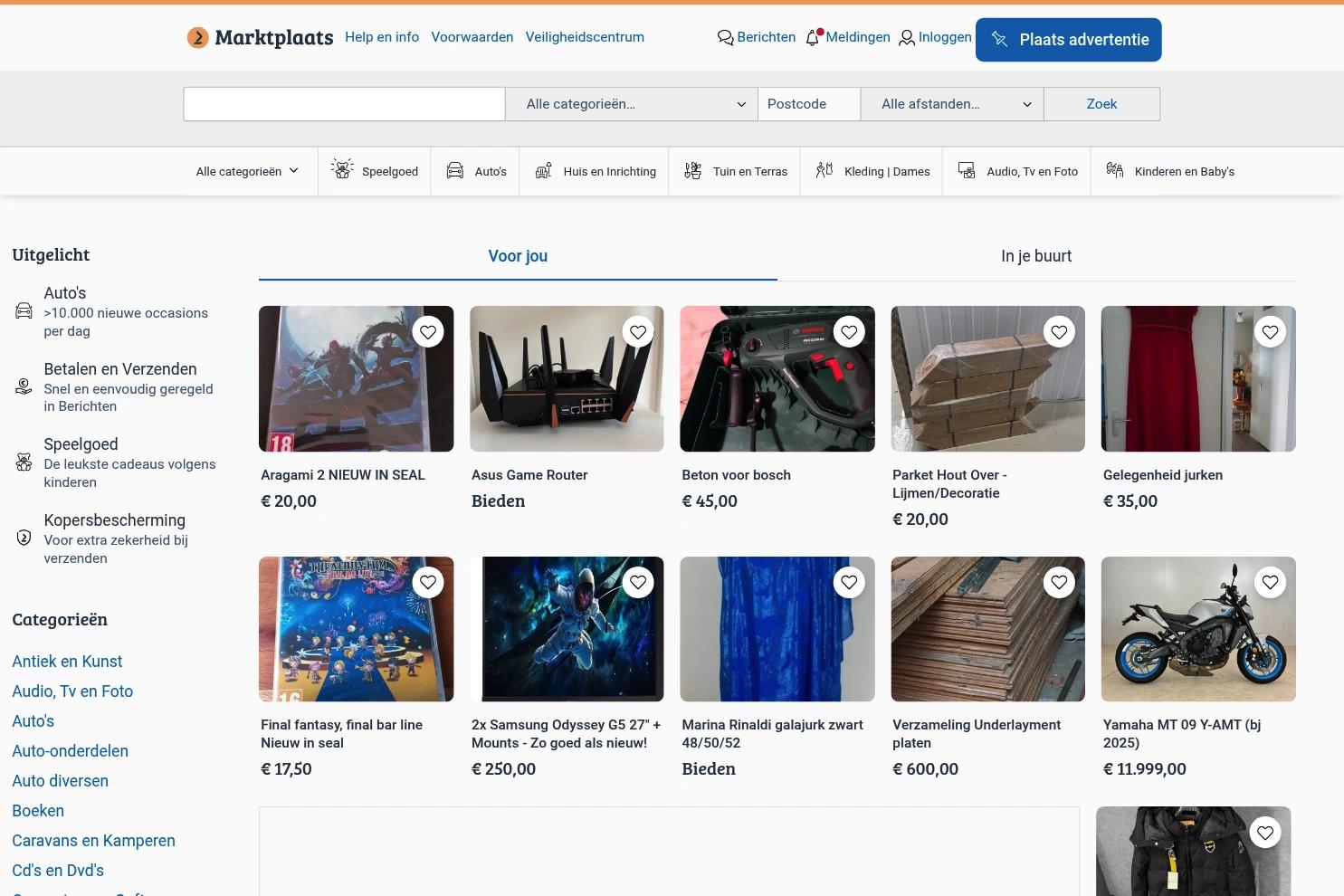Favorite the Asus Game Router listing

click(x=638, y=332)
